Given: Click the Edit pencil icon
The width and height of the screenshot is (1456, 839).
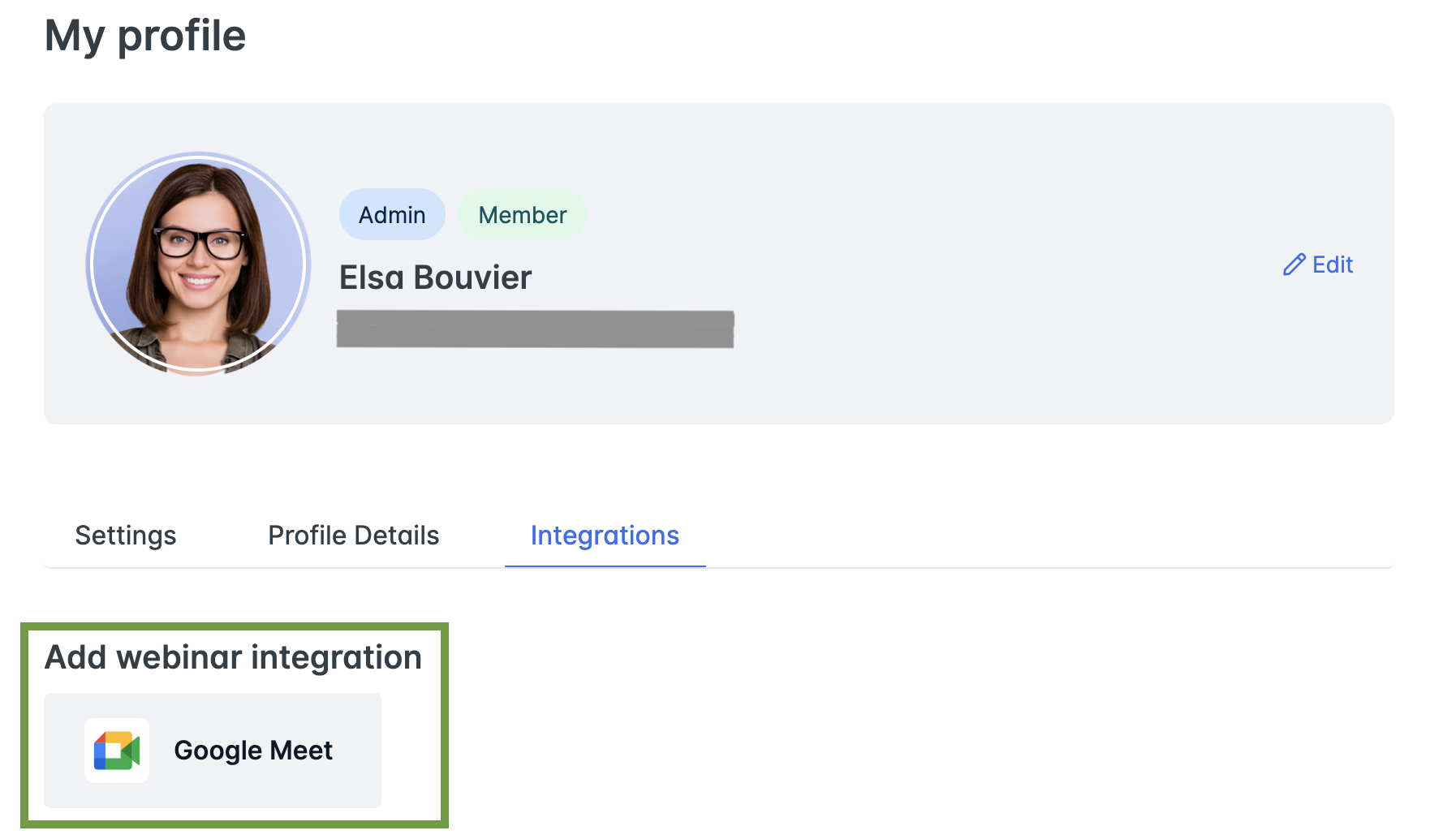Looking at the screenshot, I should 1295,265.
